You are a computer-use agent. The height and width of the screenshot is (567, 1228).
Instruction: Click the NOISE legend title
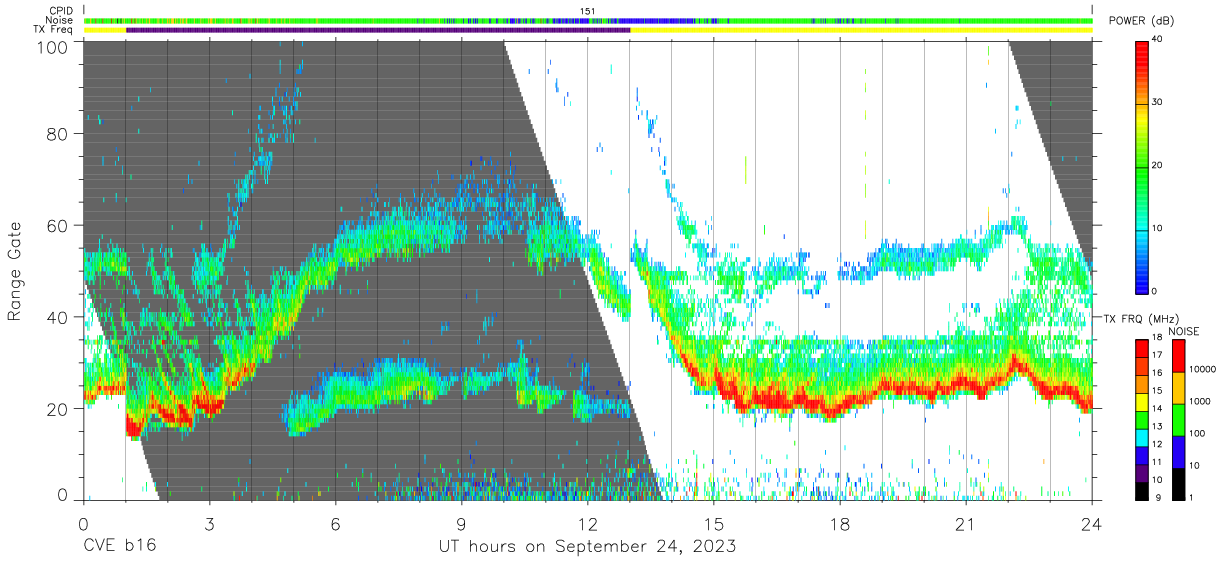1184,331
